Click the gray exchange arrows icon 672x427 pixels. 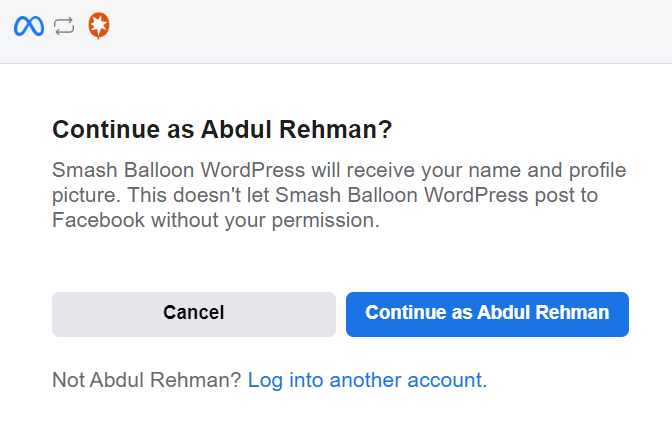[x=64, y=27]
